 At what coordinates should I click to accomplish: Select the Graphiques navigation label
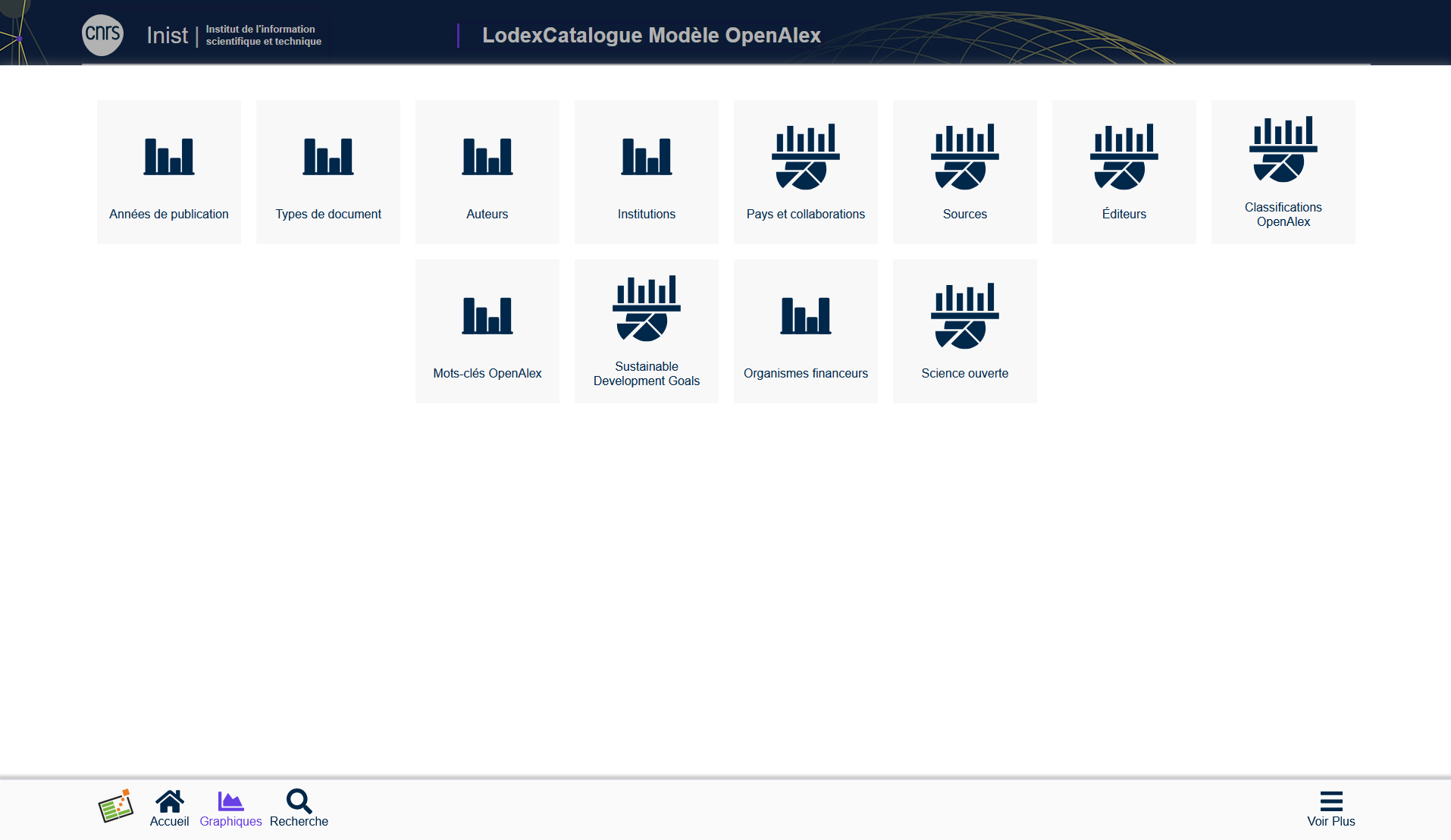coord(230,822)
